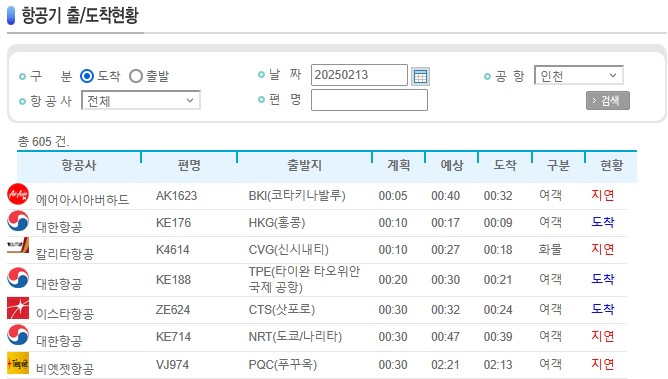Click the 출발지 column header
Viewport: 668px width, 379px height.
[304, 165]
